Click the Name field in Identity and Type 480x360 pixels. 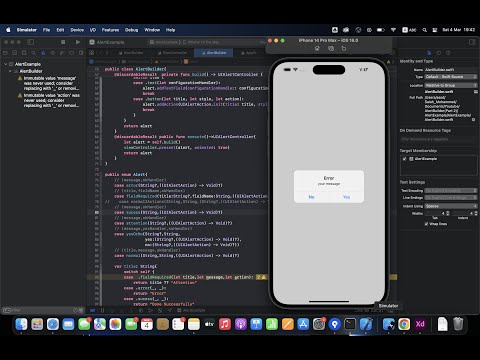(x=451, y=70)
